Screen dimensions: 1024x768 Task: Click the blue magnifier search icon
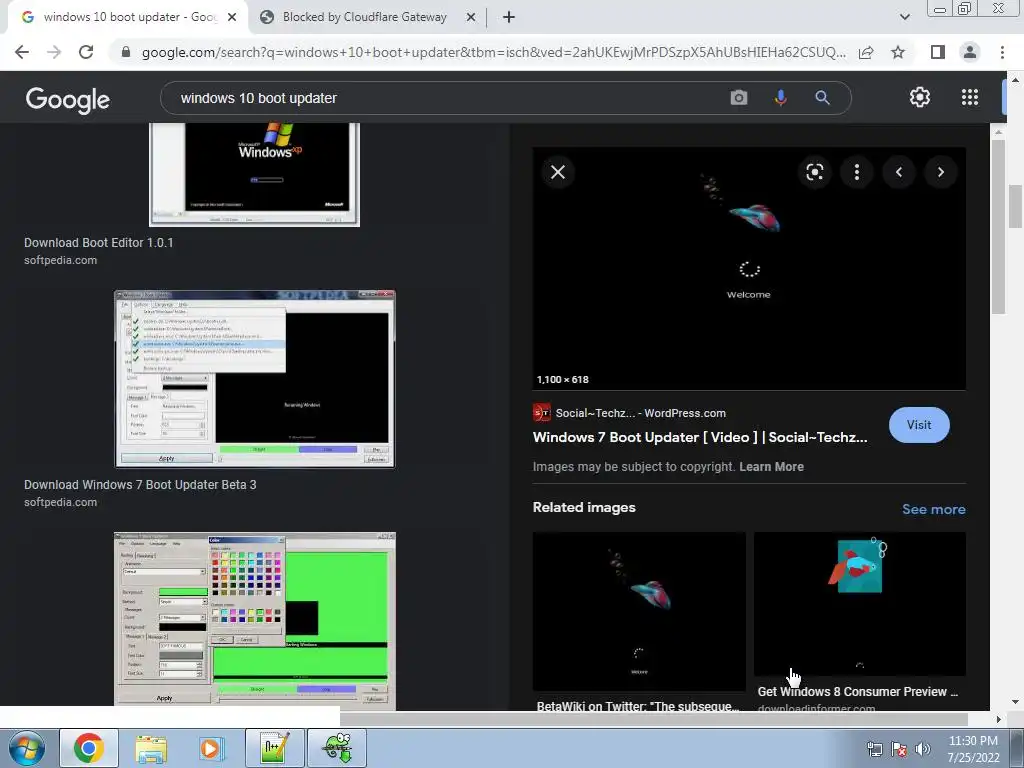point(822,98)
